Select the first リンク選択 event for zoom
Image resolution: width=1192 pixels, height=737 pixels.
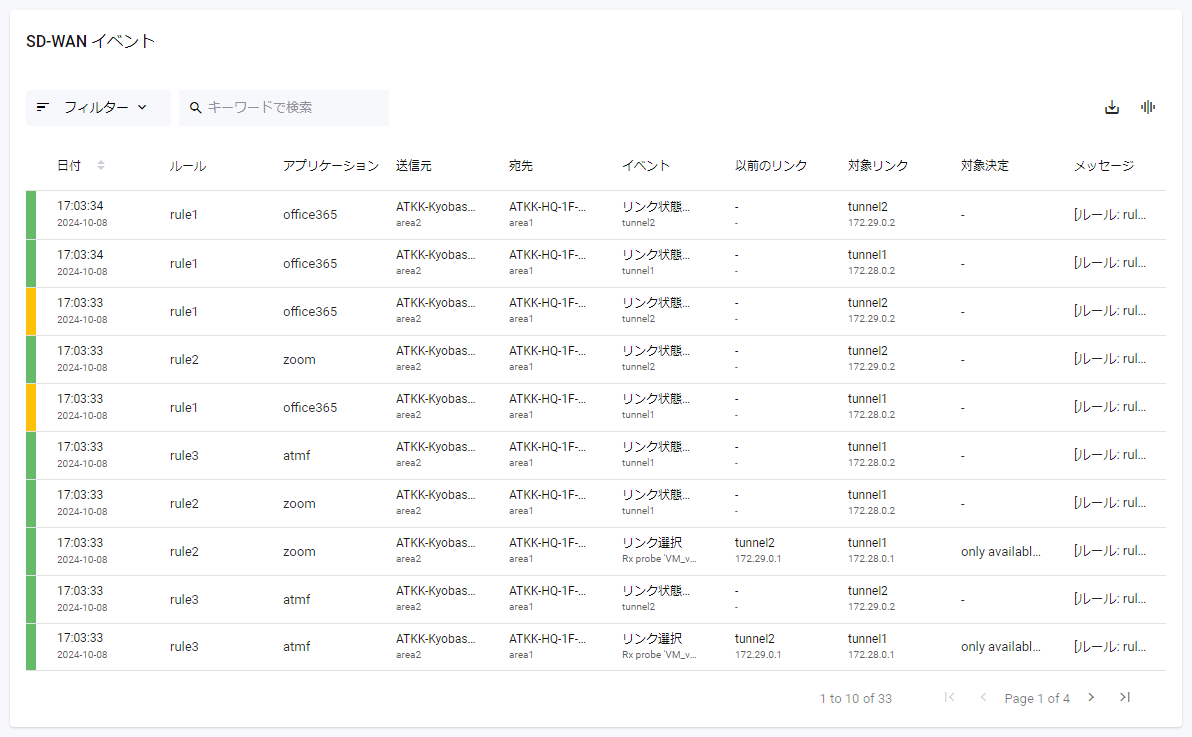click(x=652, y=543)
